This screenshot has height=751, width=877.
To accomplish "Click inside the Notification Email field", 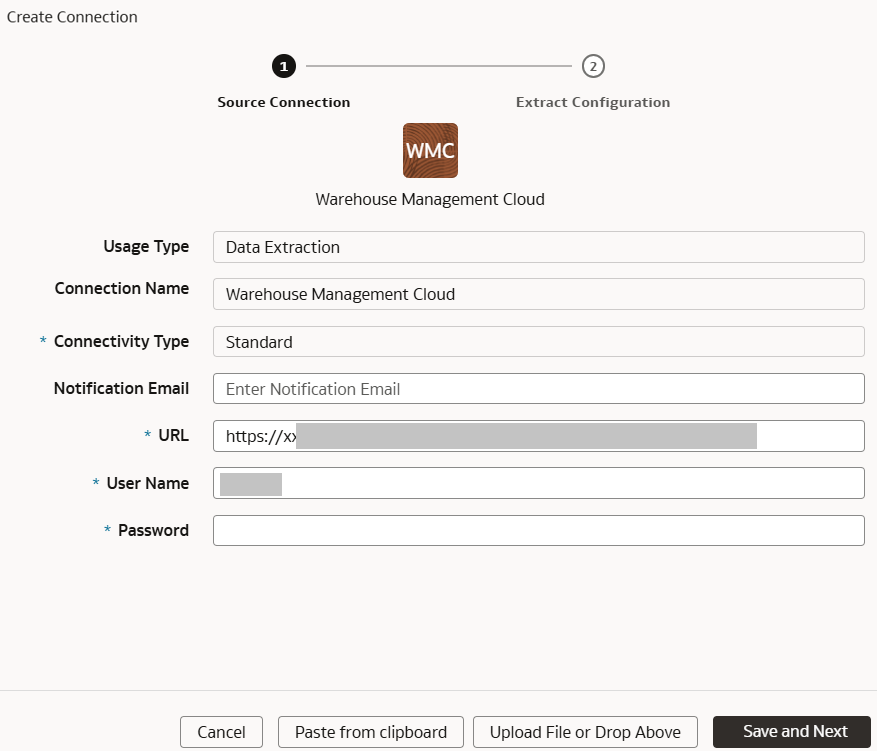I will pos(538,388).
